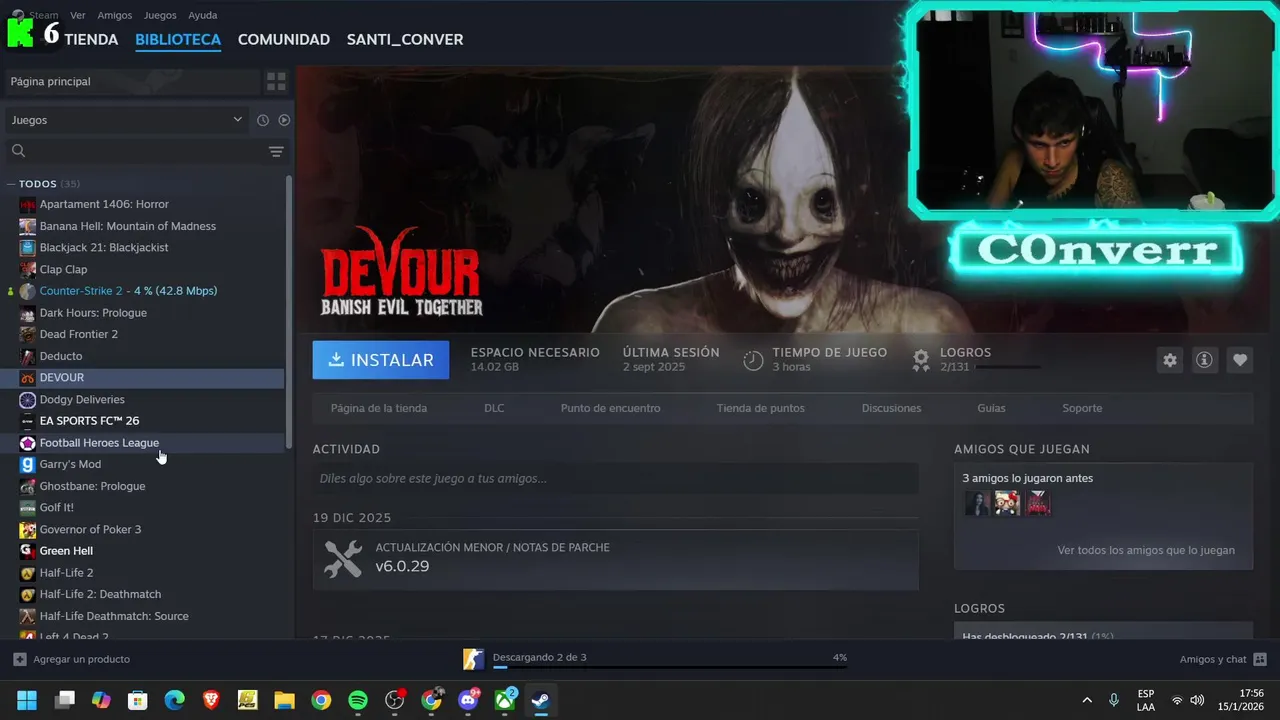The image size is (1280, 720).
Task: Click the 'Diles algo sobre este juego' field
Action: click(x=615, y=478)
